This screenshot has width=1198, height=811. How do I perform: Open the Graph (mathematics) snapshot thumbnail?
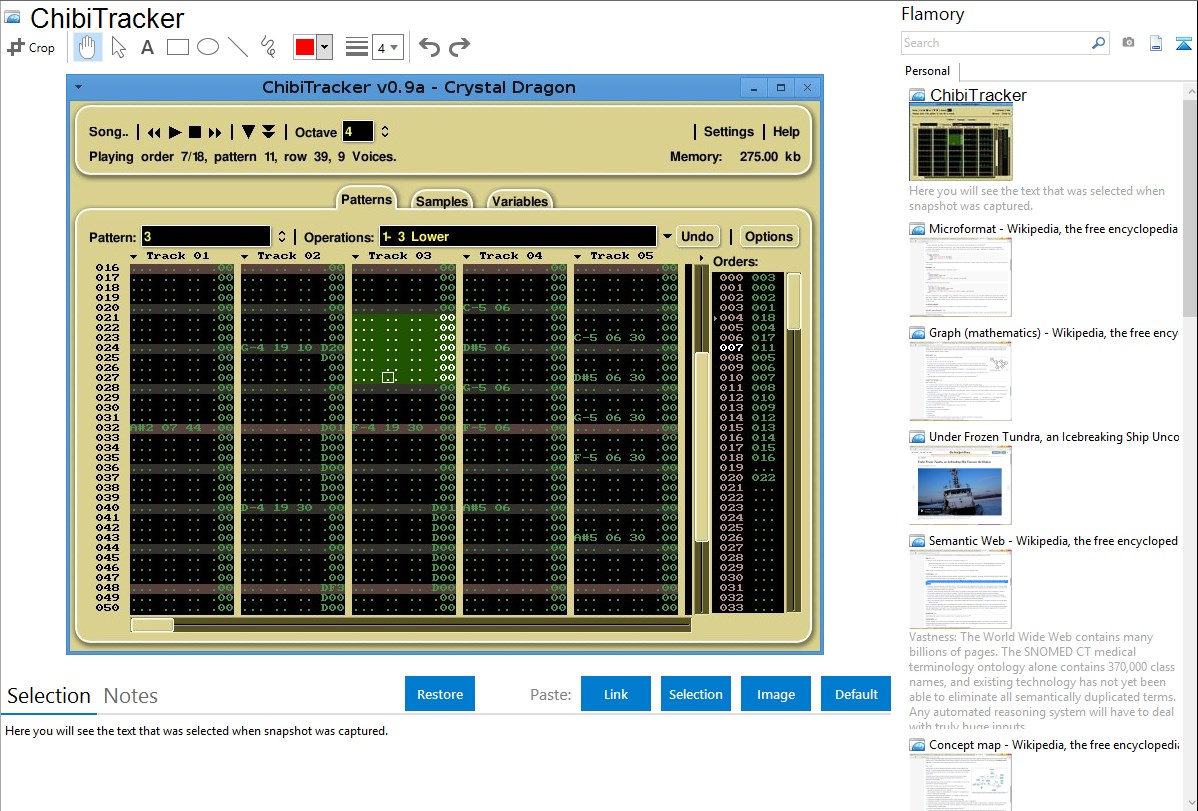[960, 381]
